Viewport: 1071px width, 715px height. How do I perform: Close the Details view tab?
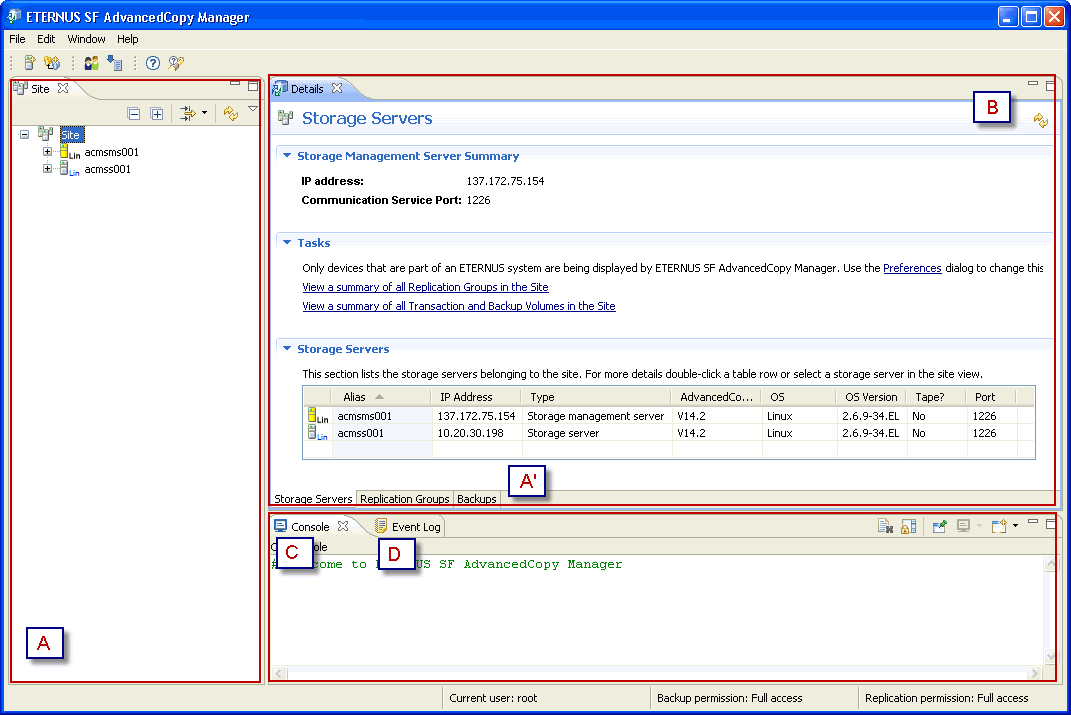(337, 88)
